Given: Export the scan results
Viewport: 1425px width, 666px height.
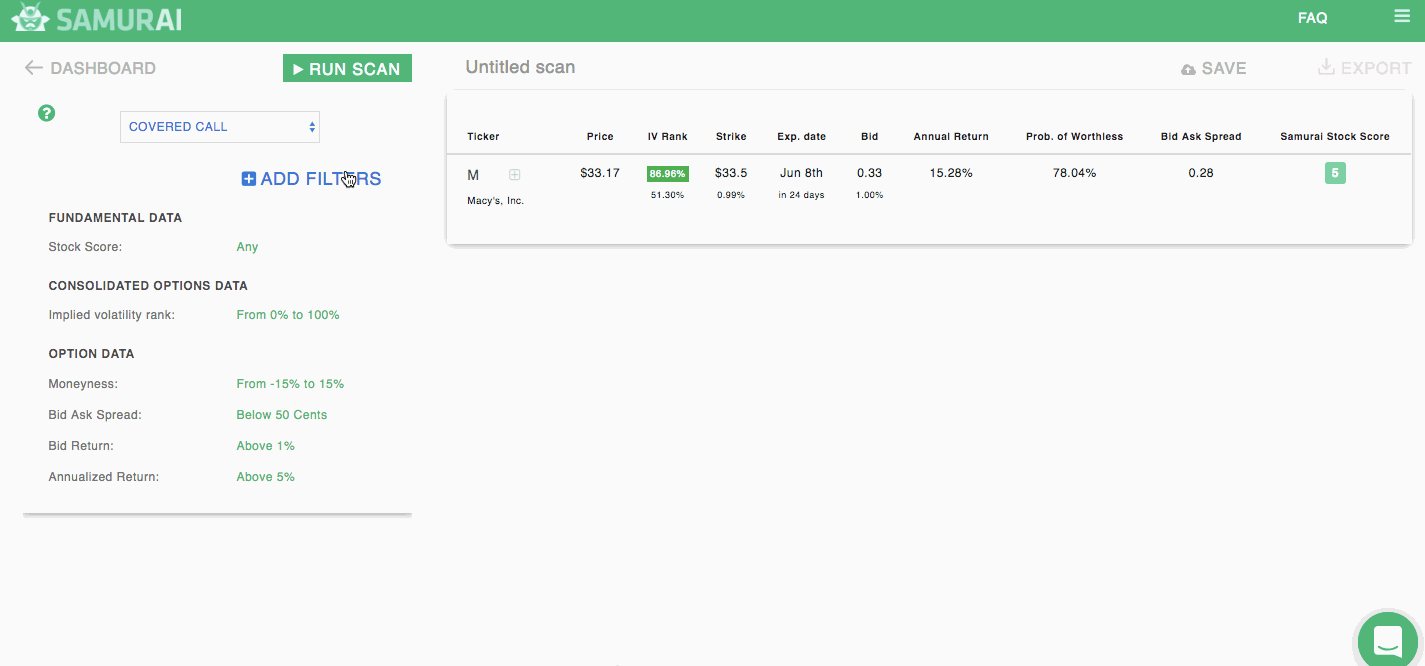Looking at the screenshot, I should click(x=1364, y=68).
